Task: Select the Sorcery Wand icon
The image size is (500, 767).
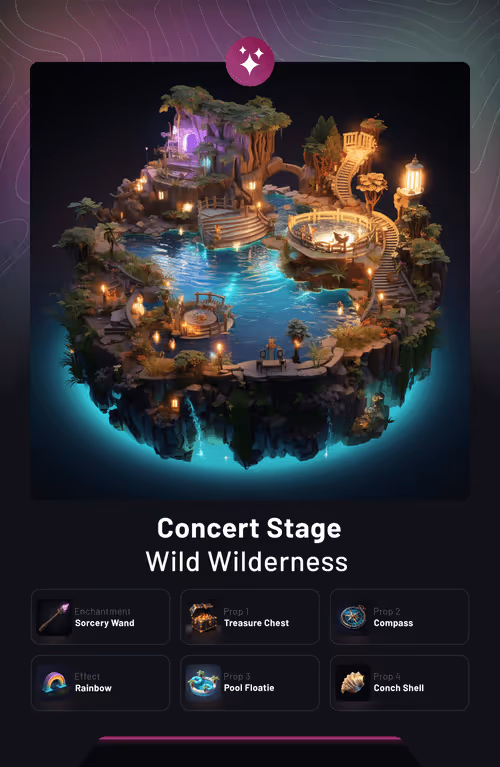Action: (x=54, y=617)
